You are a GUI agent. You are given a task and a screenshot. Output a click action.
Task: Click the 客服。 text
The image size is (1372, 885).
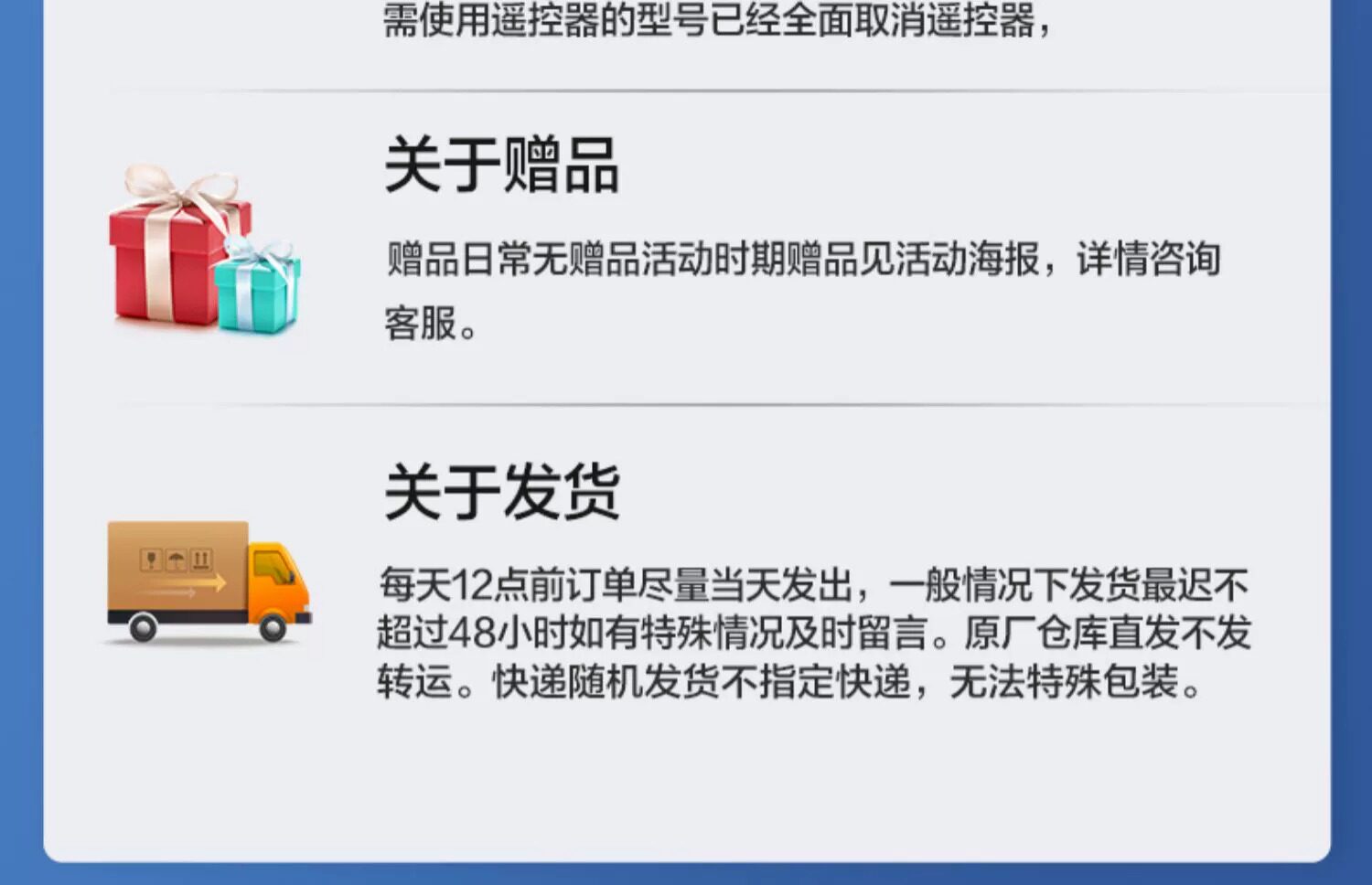[431, 324]
